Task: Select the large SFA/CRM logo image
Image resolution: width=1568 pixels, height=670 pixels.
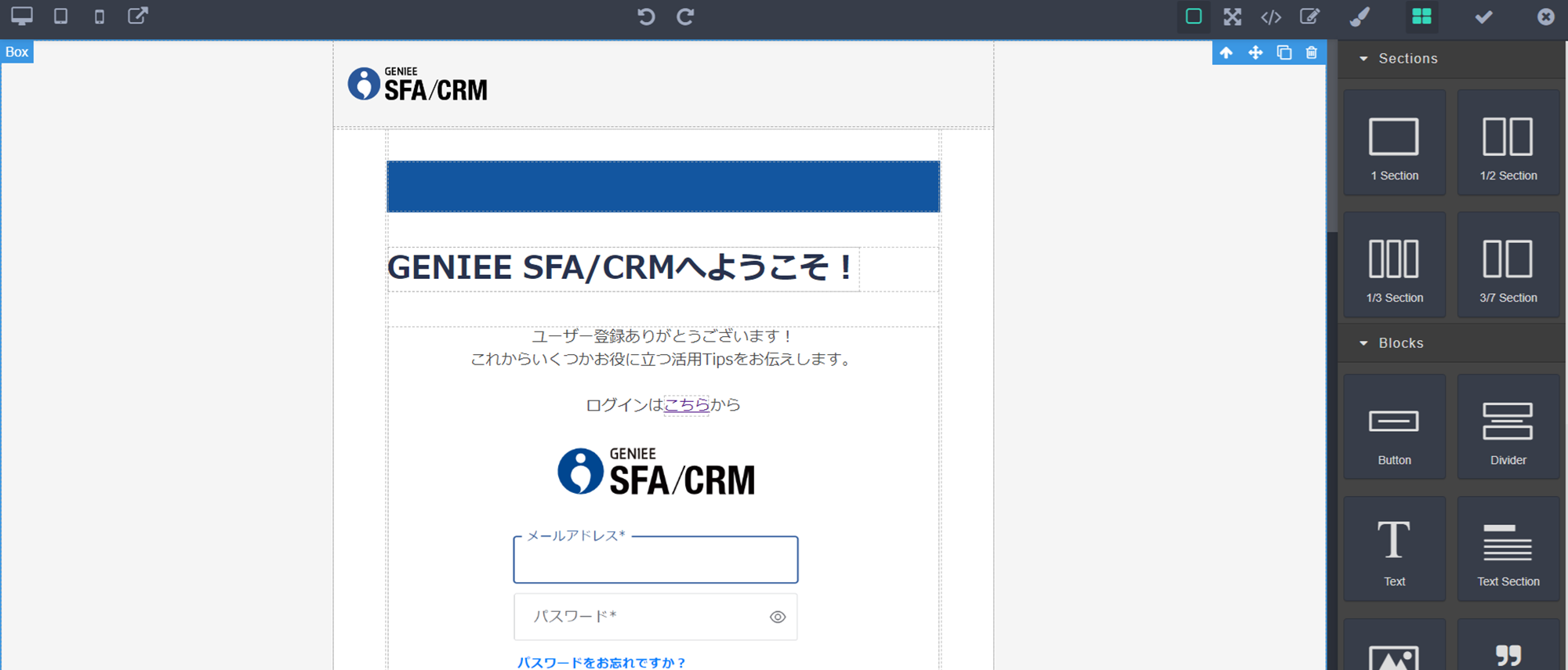Action: (x=656, y=472)
